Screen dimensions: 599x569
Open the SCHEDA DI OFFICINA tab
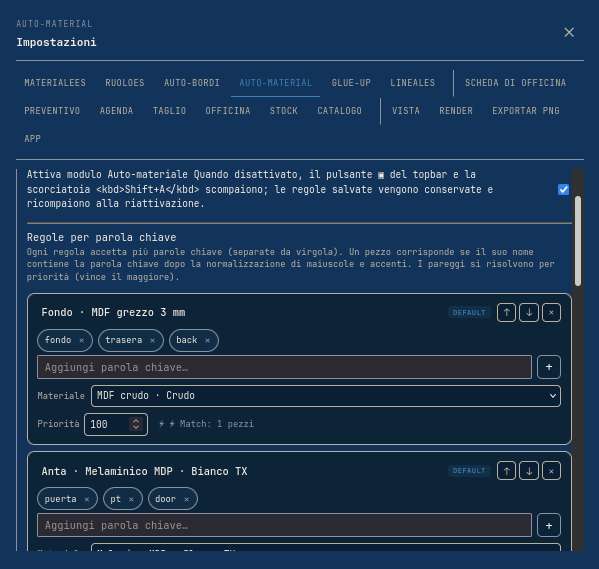[x=515, y=83]
